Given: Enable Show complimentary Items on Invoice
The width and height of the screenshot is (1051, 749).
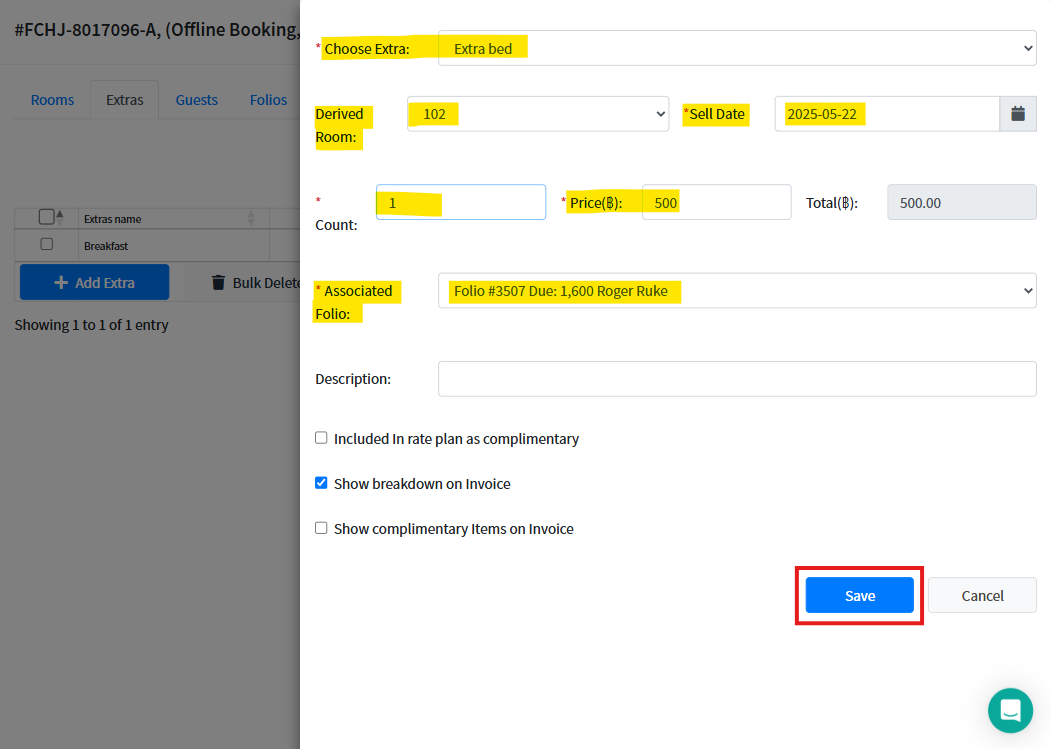Looking at the screenshot, I should (321, 528).
